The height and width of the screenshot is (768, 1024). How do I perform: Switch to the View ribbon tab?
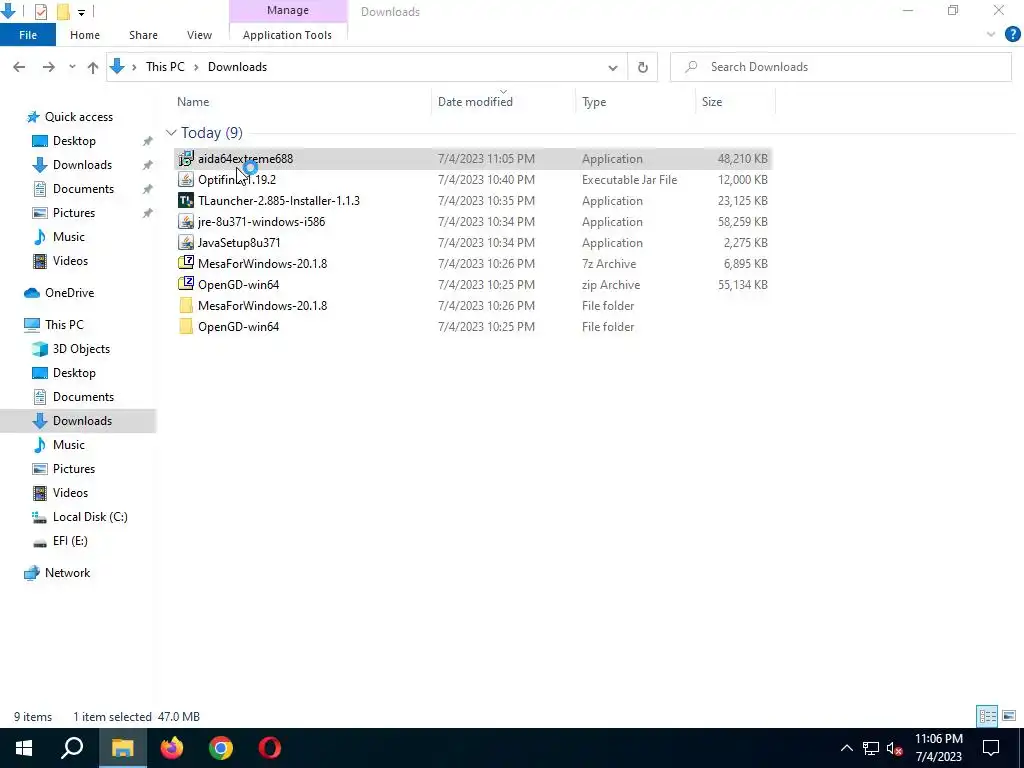tap(199, 35)
